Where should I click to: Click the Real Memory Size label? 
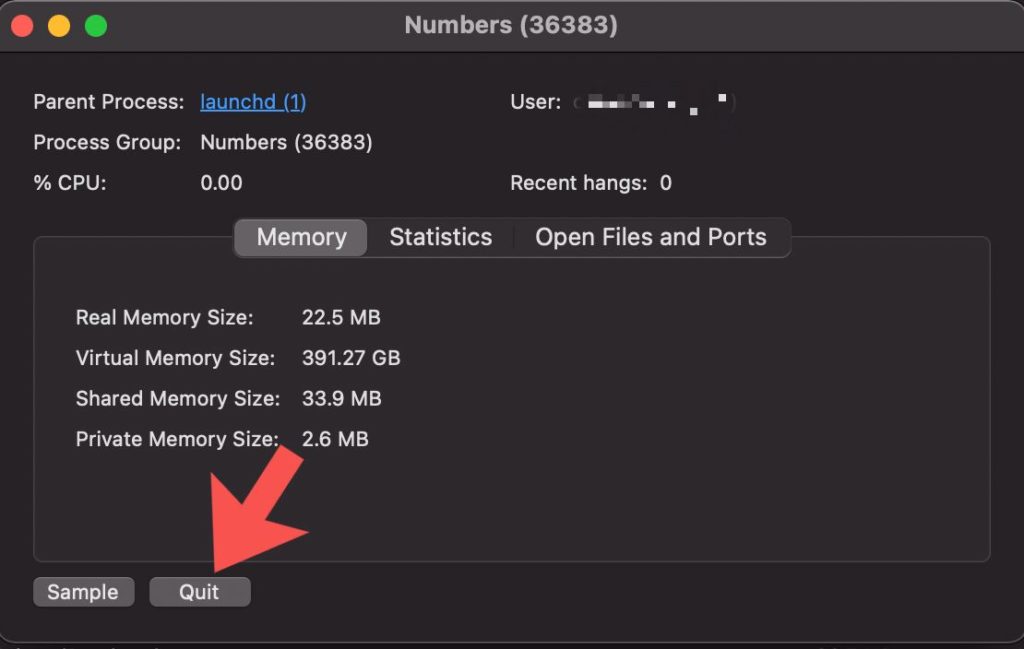click(x=165, y=317)
